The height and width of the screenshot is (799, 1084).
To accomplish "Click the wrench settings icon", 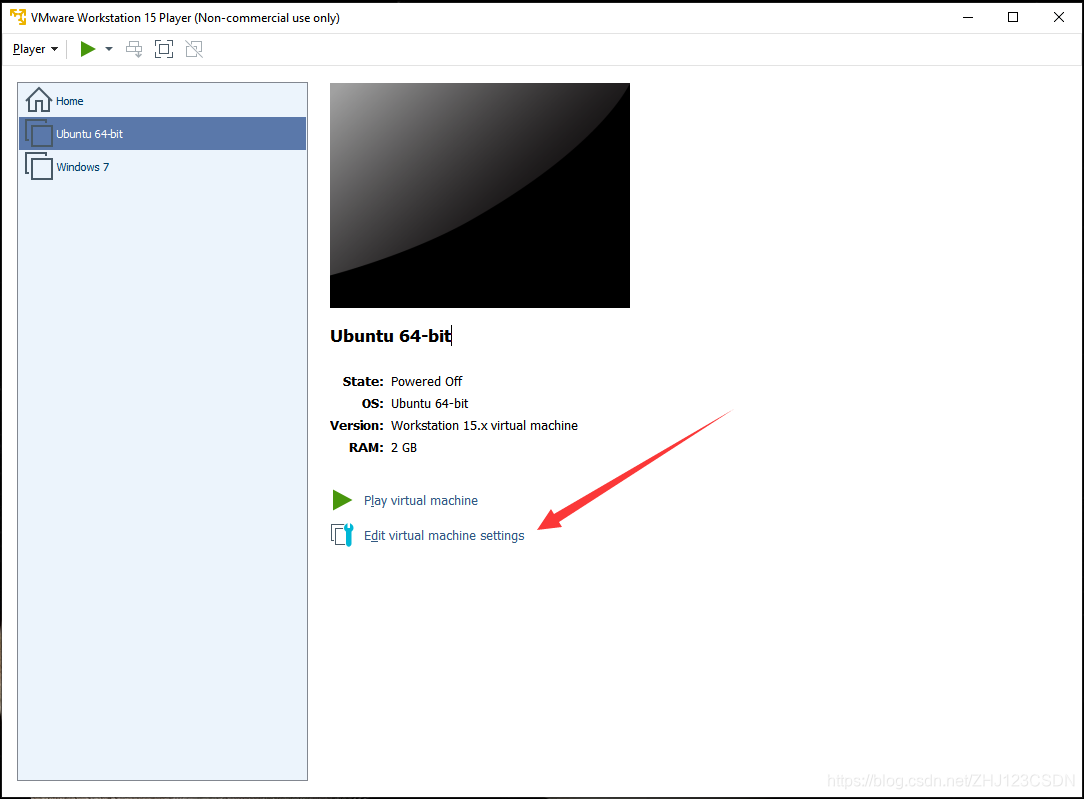I will [342, 535].
